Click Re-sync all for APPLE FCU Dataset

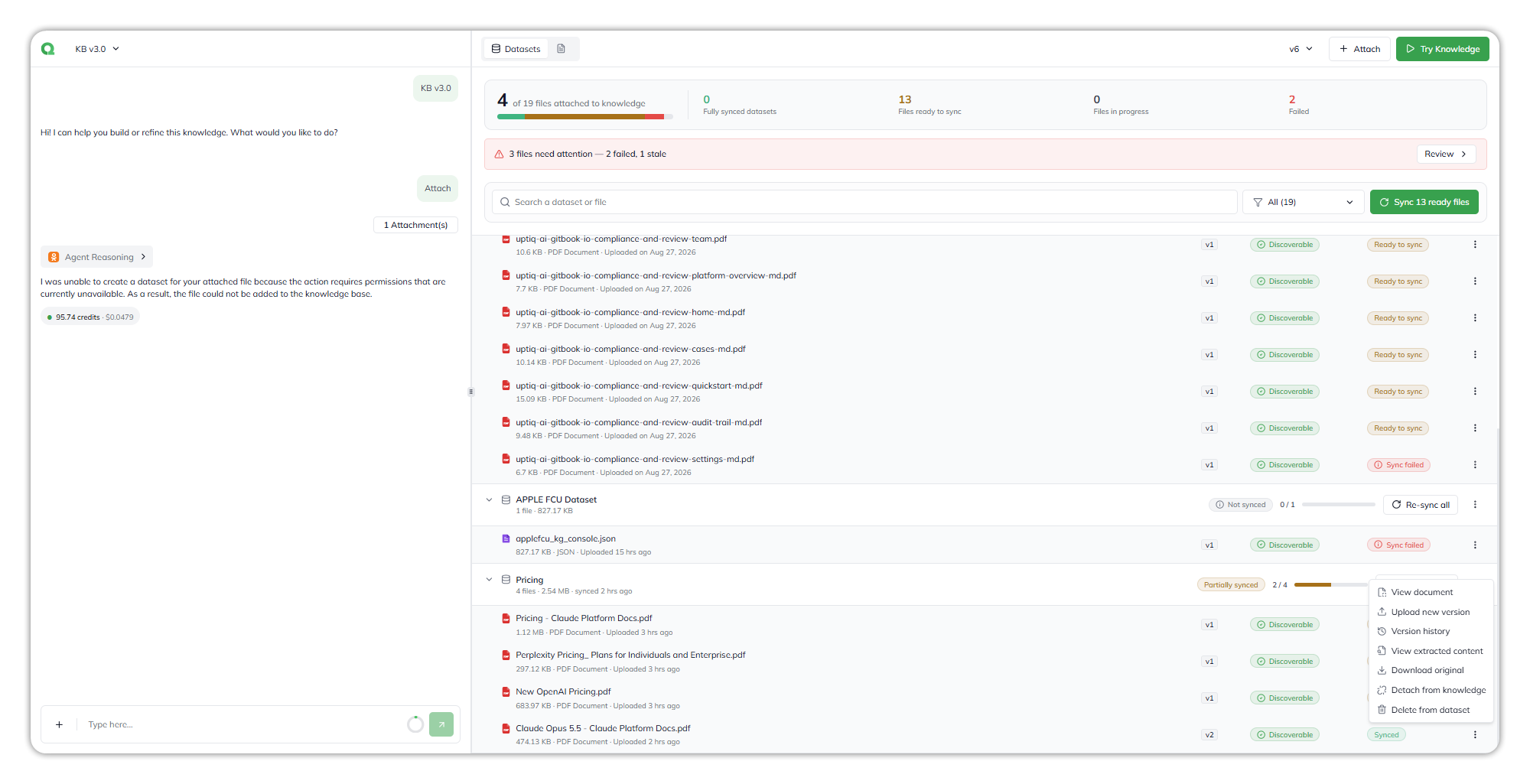1421,505
